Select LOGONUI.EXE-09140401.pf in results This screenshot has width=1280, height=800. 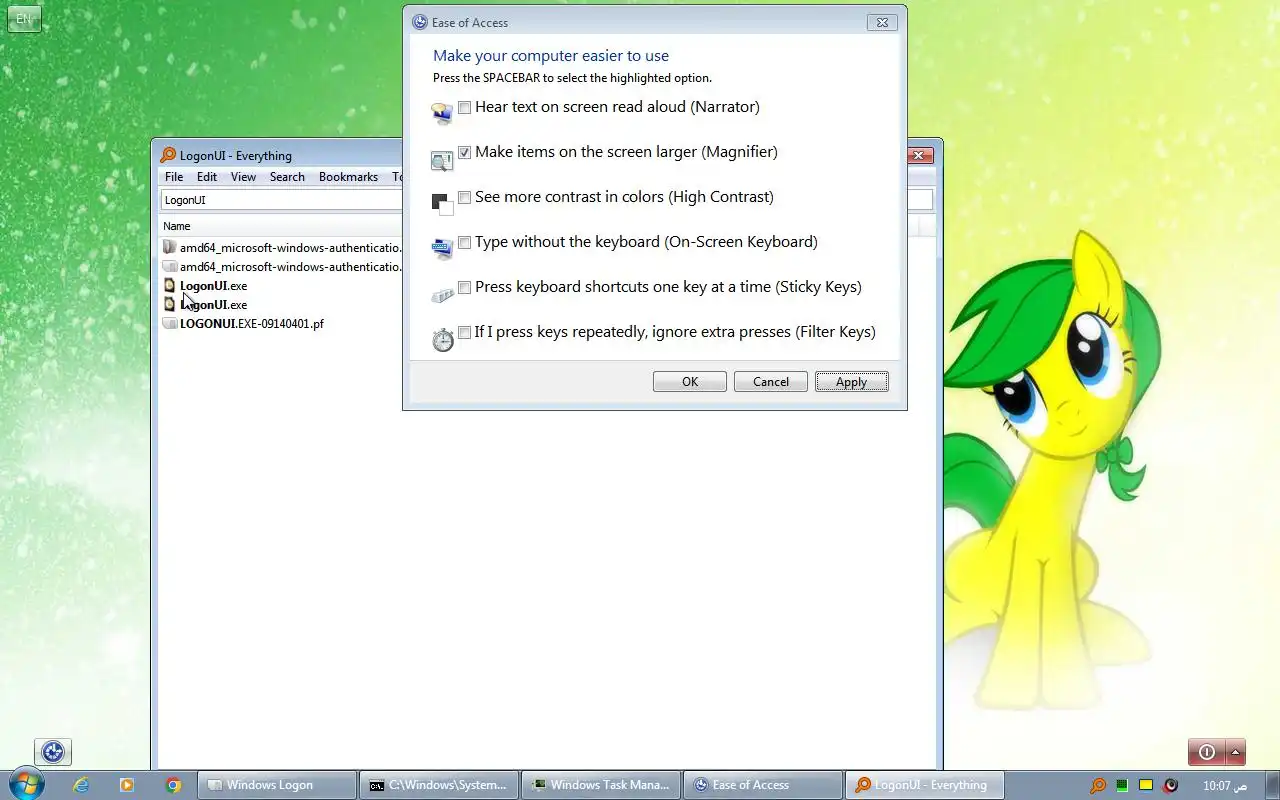252,324
